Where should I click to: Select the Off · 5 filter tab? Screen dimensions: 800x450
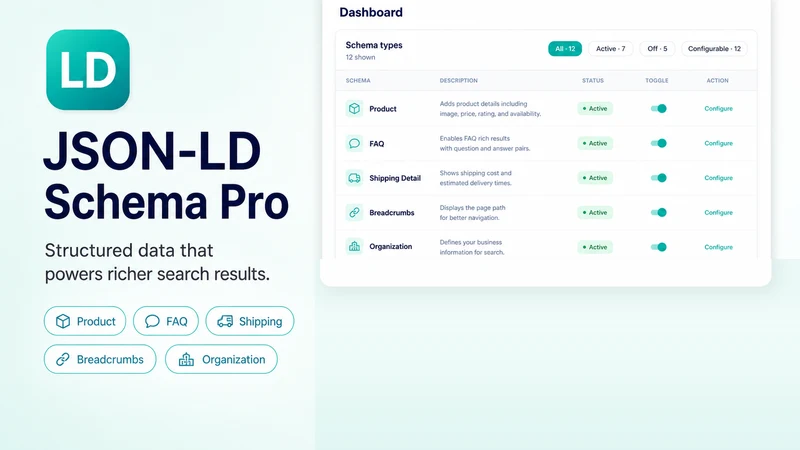pos(657,48)
